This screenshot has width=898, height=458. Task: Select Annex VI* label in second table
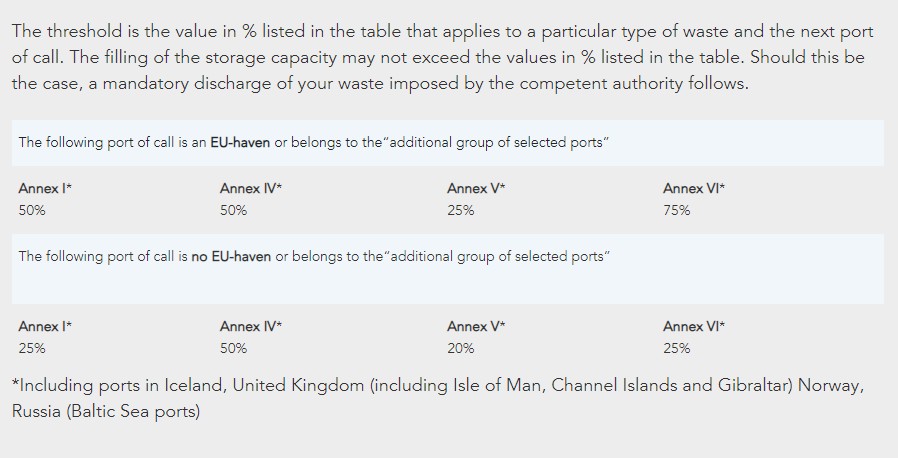[694, 326]
